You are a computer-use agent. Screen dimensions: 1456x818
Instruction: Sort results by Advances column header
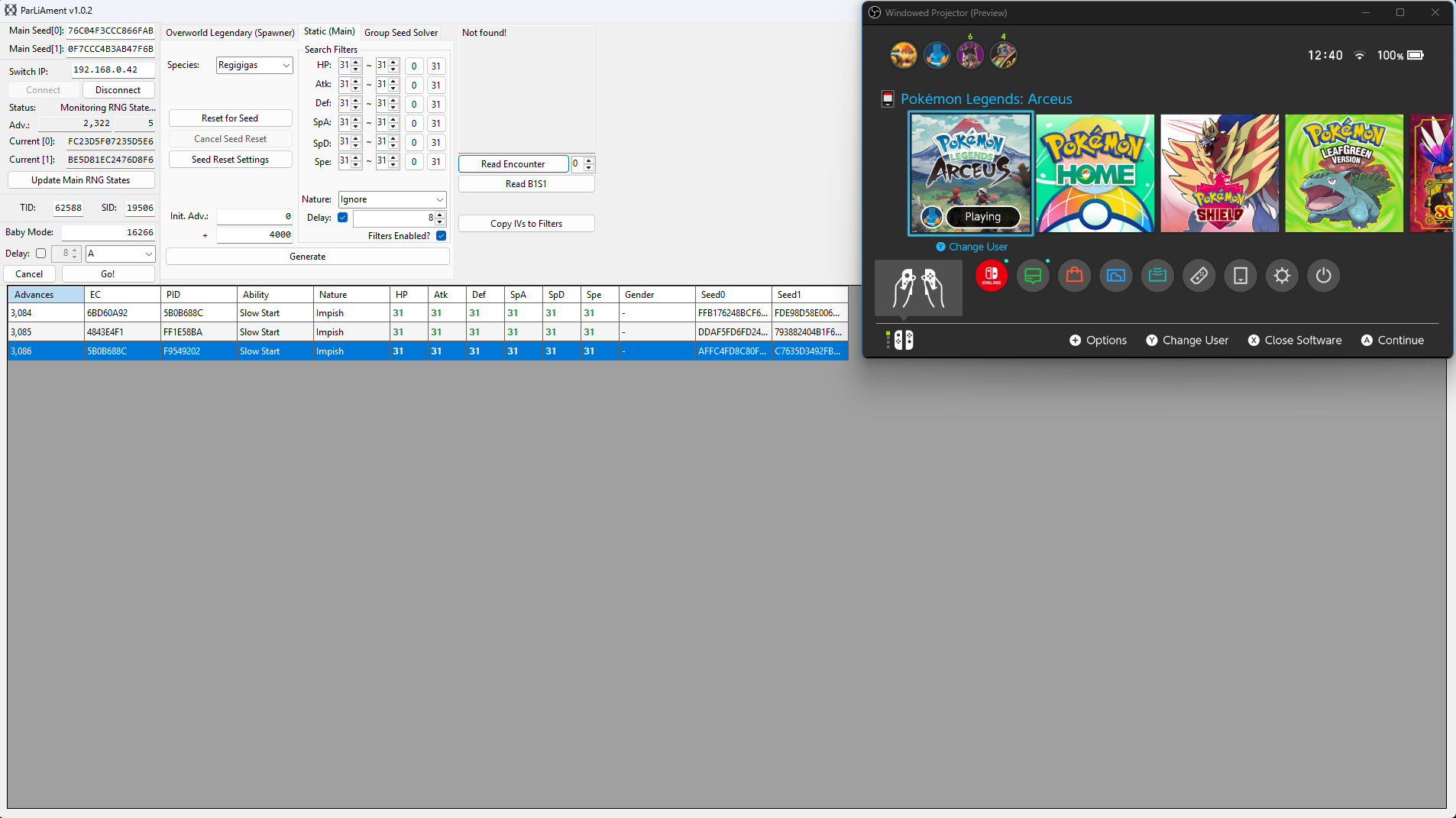click(x=46, y=295)
